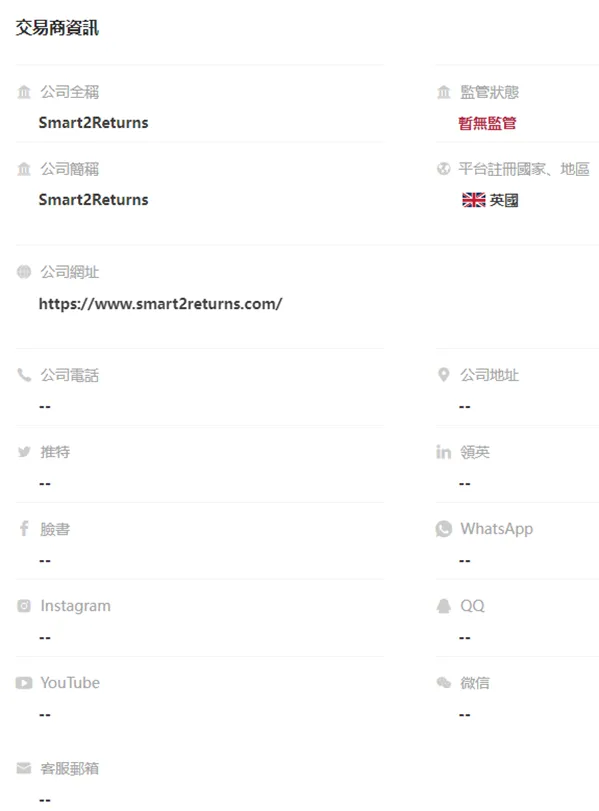The image size is (599, 811).
Task: Click the bank icon next to 監管狀態
Action: pos(443,92)
